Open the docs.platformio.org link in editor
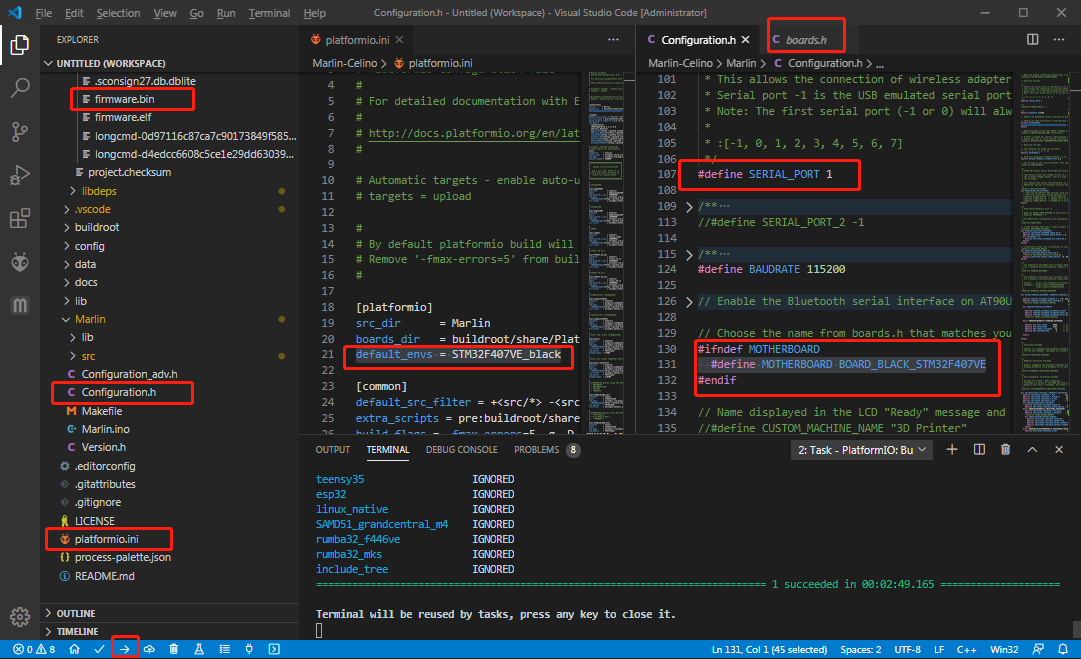The width and height of the screenshot is (1081, 659). [474, 133]
